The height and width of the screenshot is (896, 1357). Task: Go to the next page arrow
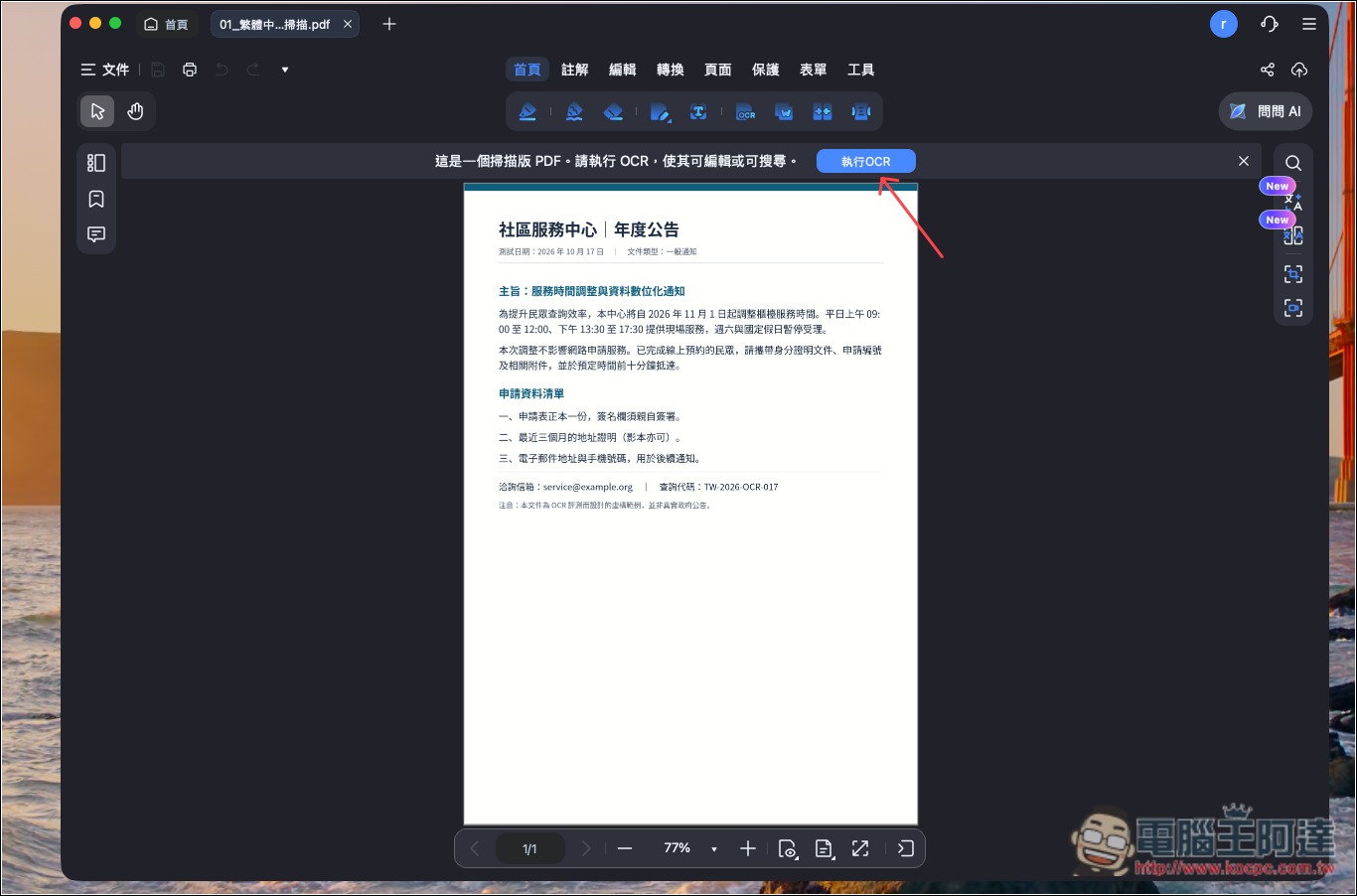tap(586, 848)
